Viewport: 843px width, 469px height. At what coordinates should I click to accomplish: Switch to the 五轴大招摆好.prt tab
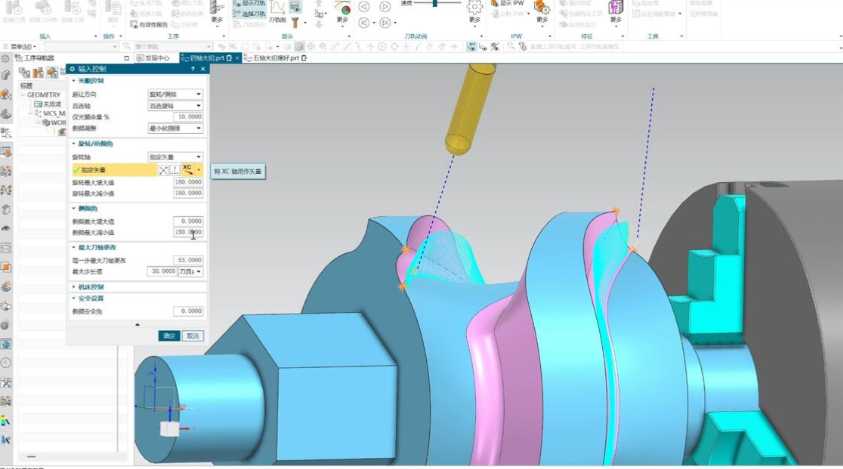275,58
